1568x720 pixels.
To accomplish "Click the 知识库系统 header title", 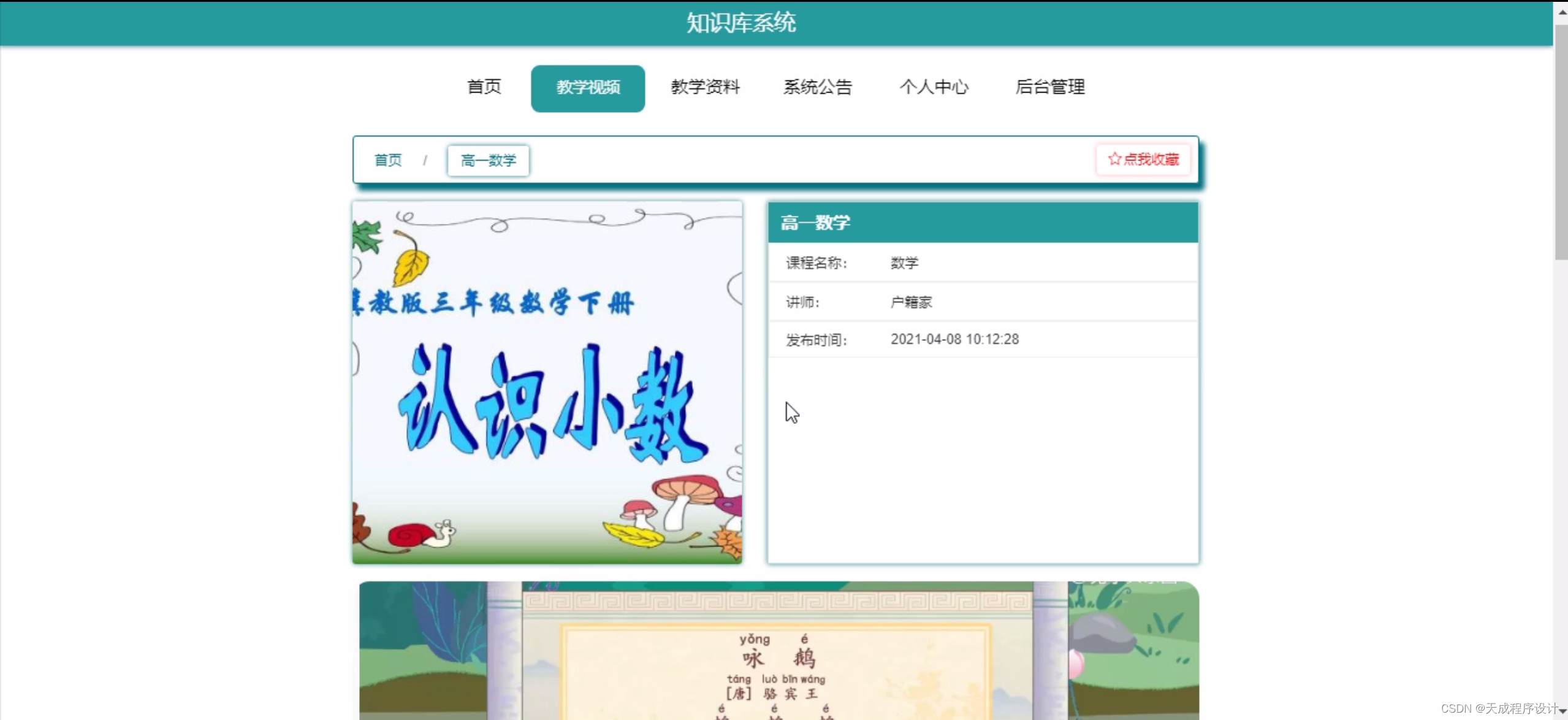I will (x=740, y=23).
